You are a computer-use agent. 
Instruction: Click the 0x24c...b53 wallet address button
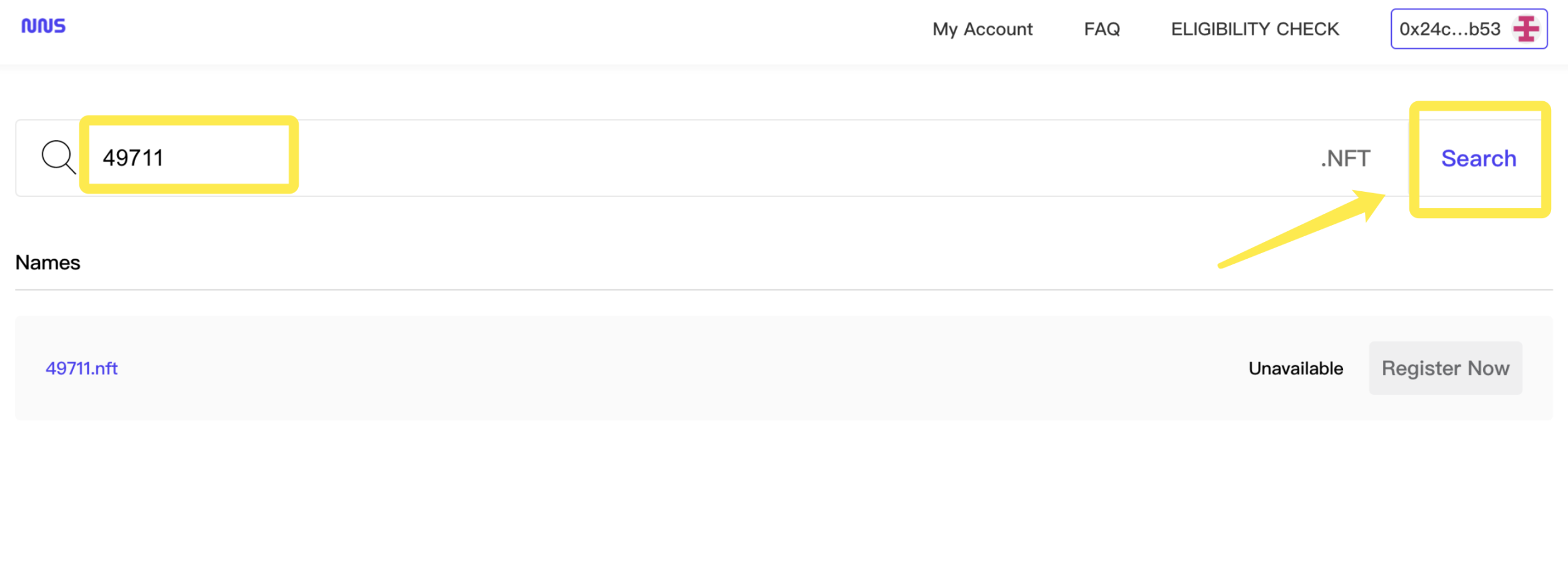tap(1449, 29)
